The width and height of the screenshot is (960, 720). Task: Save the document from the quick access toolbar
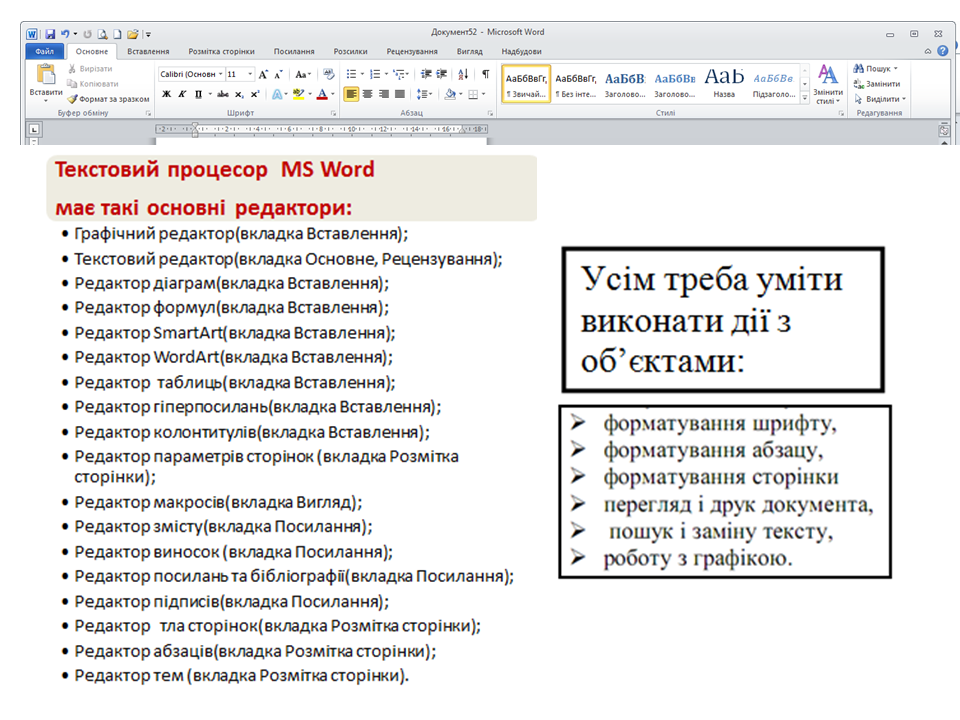(x=50, y=34)
